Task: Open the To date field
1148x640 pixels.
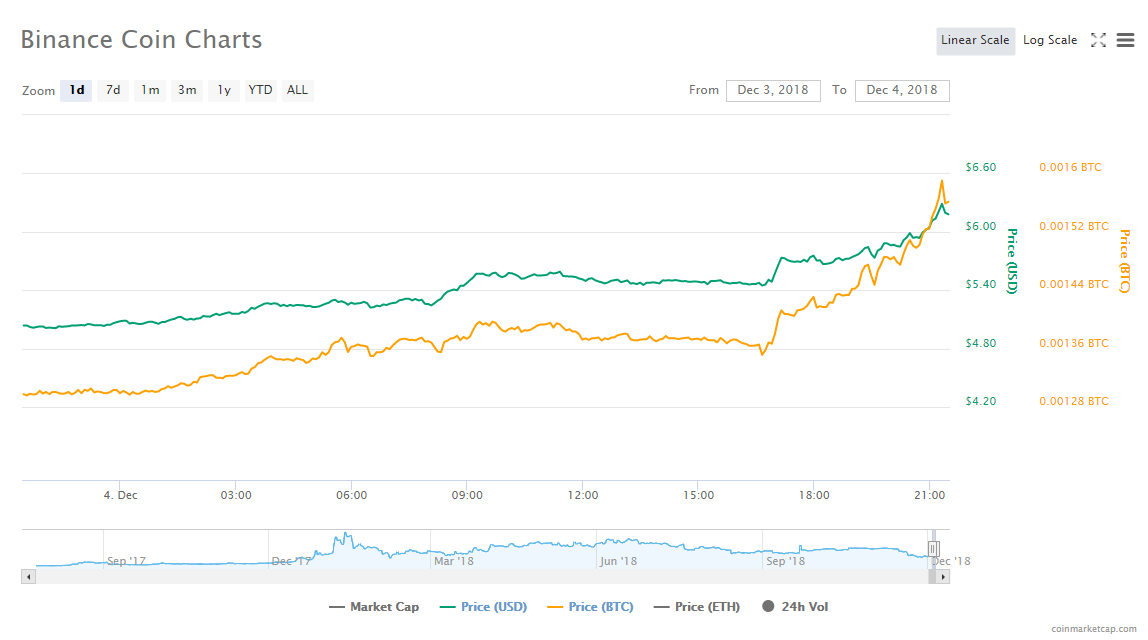Action: 902,90
